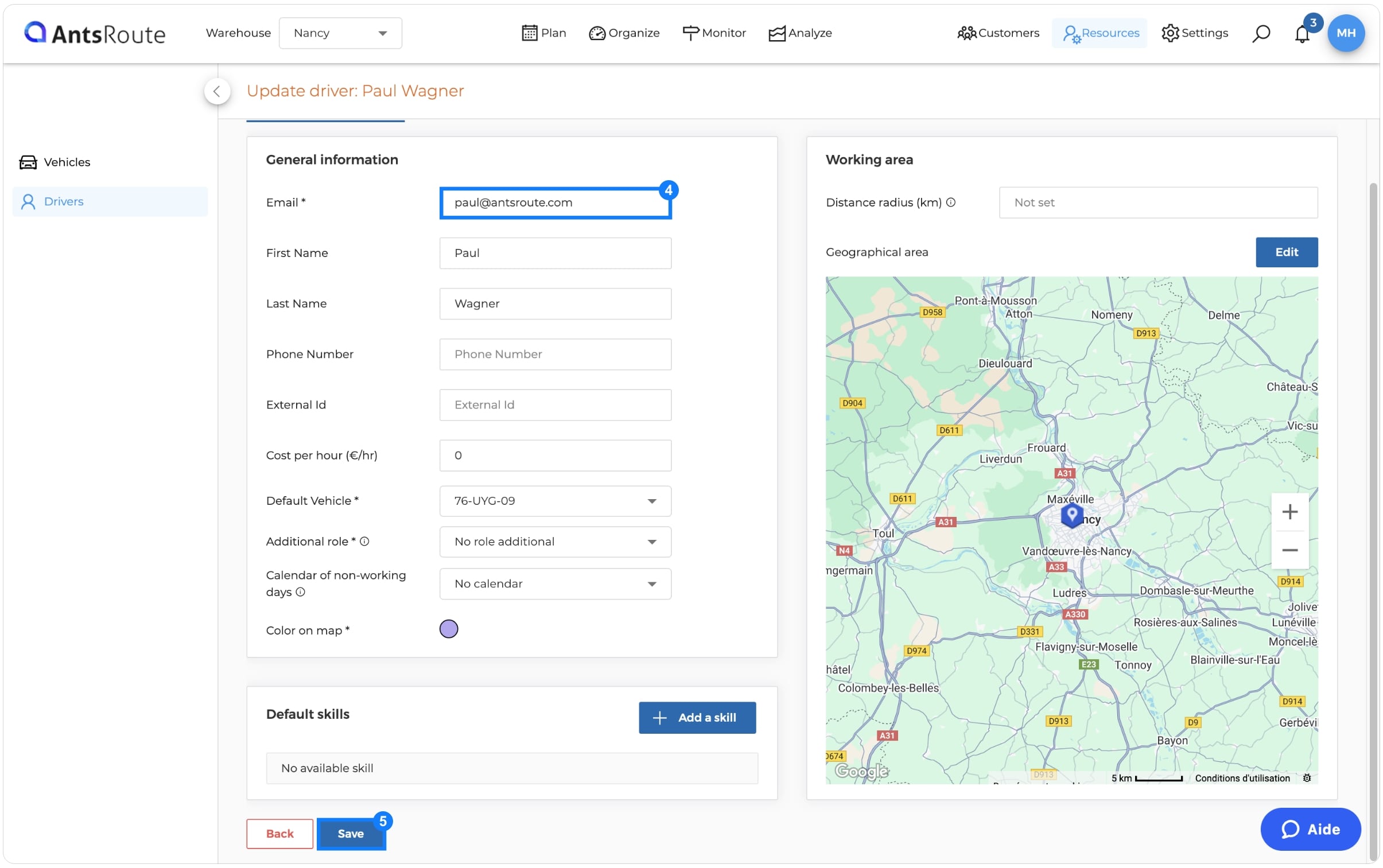This screenshot has width=1383, height=868.
Task: Zoom in on the map
Action: (1289, 512)
